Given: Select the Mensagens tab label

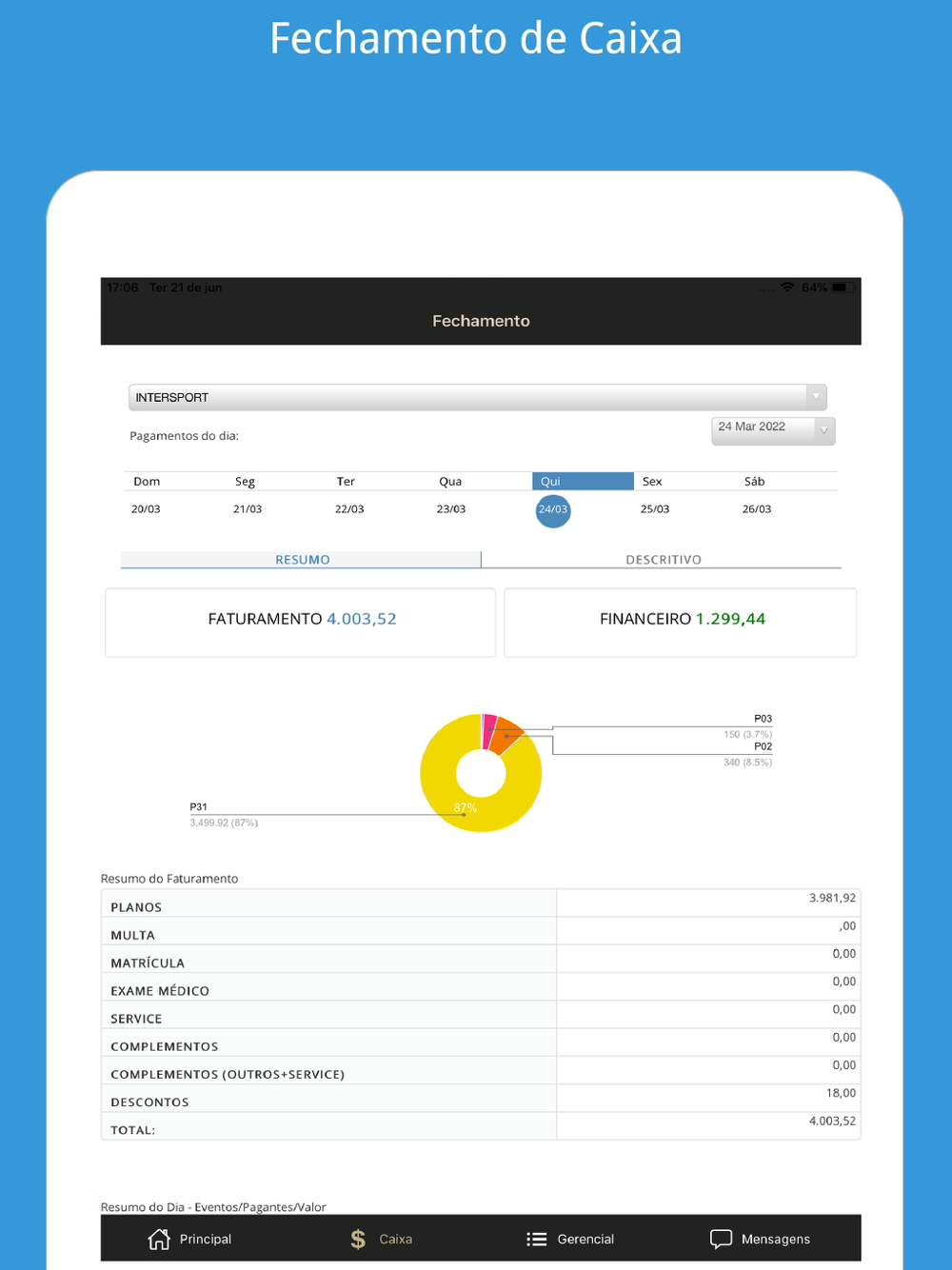Looking at the screenshot, I should pos(776,1239).
